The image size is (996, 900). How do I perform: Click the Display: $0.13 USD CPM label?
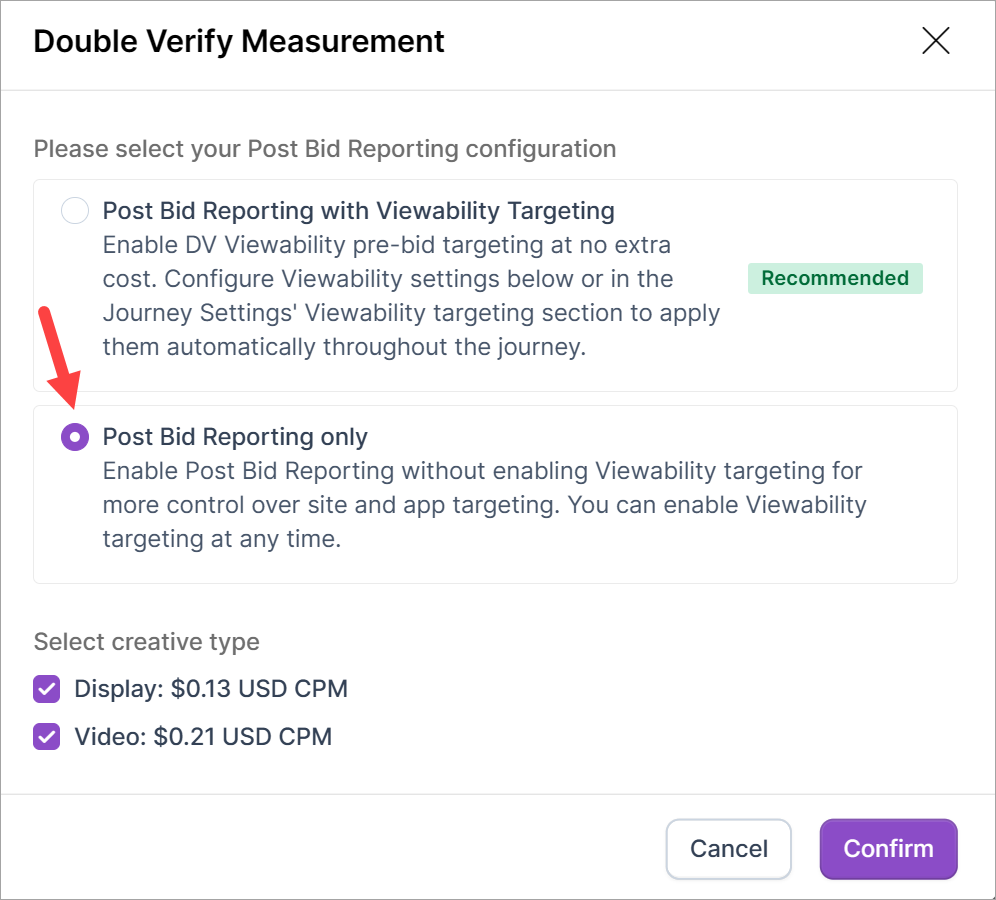coord(211,689)
